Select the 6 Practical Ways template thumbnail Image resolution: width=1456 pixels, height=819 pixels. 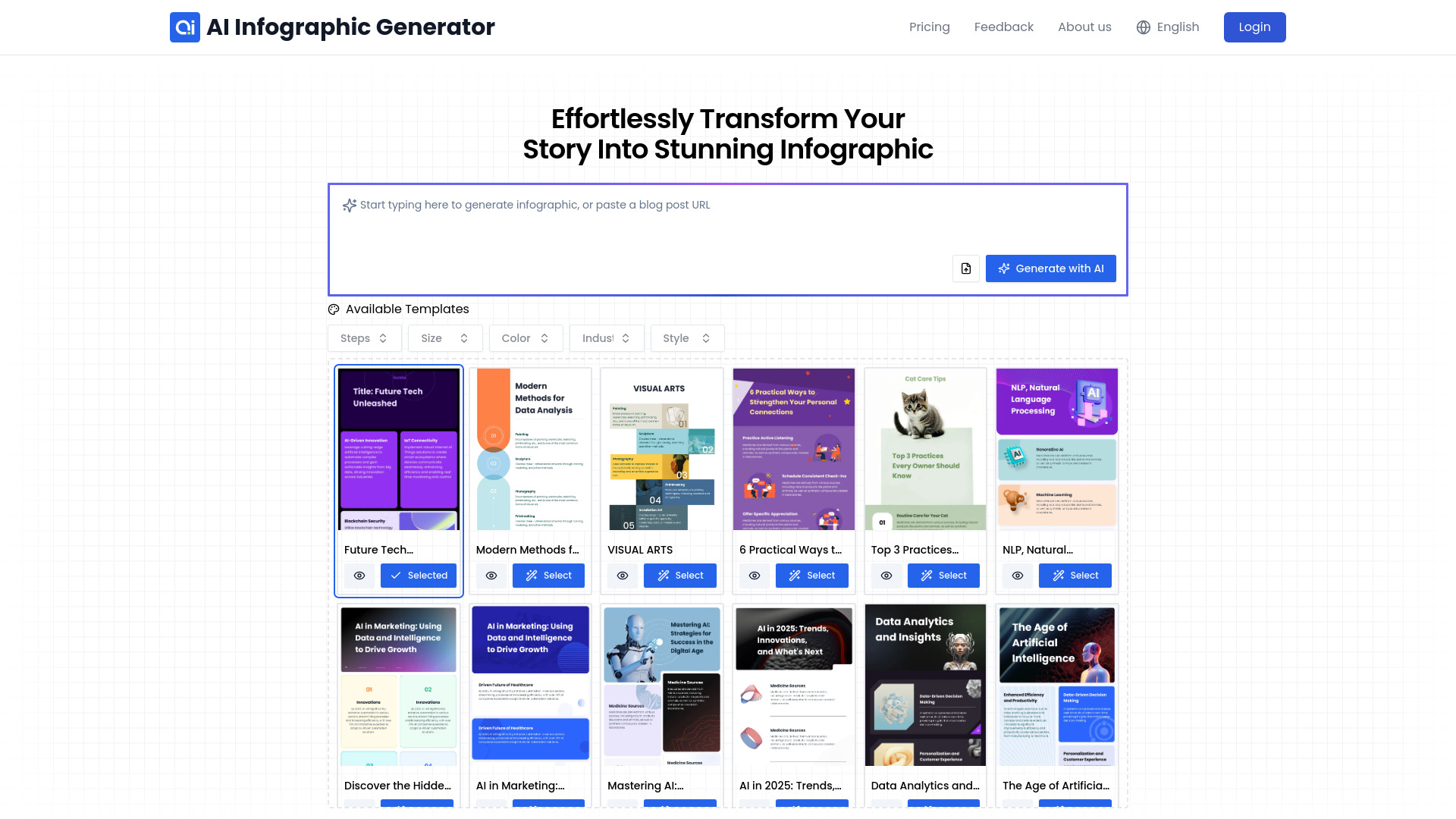click(793, 449)
